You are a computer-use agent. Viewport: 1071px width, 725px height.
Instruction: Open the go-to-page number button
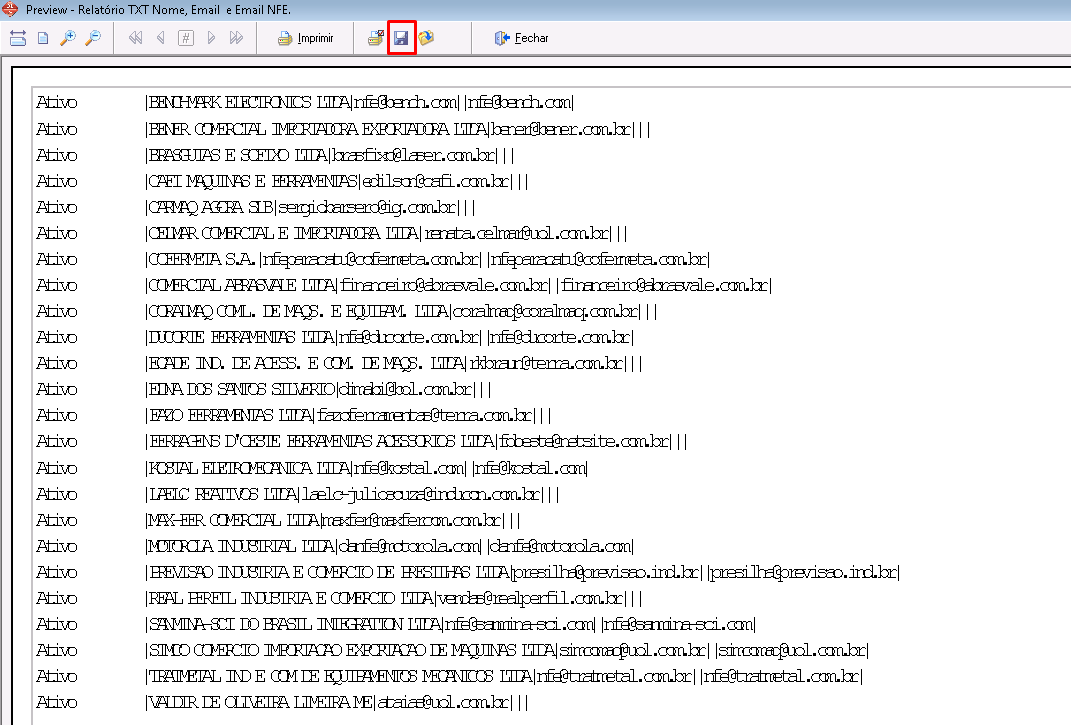point(186,38)
